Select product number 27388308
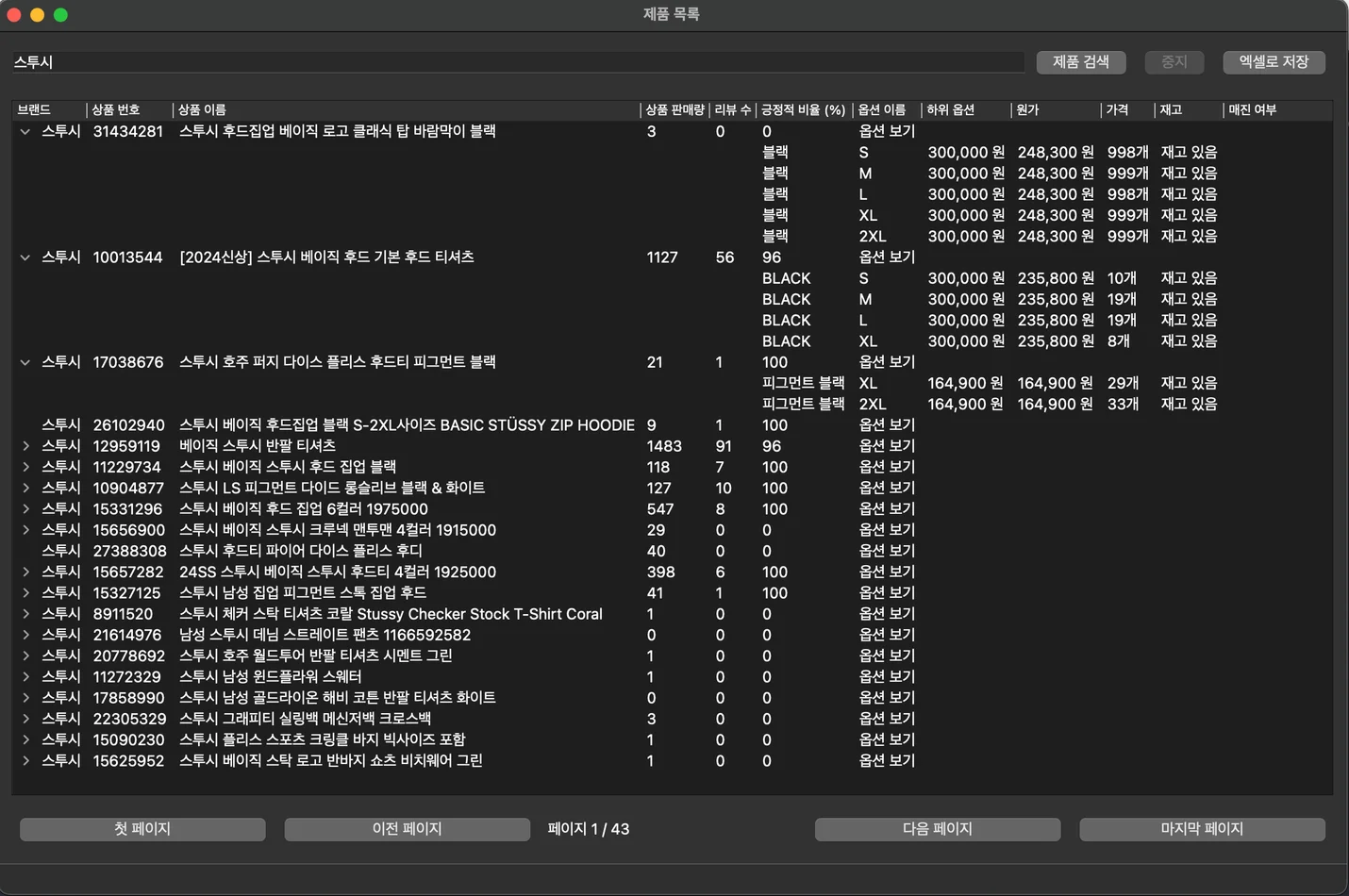This screenshot has height=896, width=1349. [x=129, y=551]
